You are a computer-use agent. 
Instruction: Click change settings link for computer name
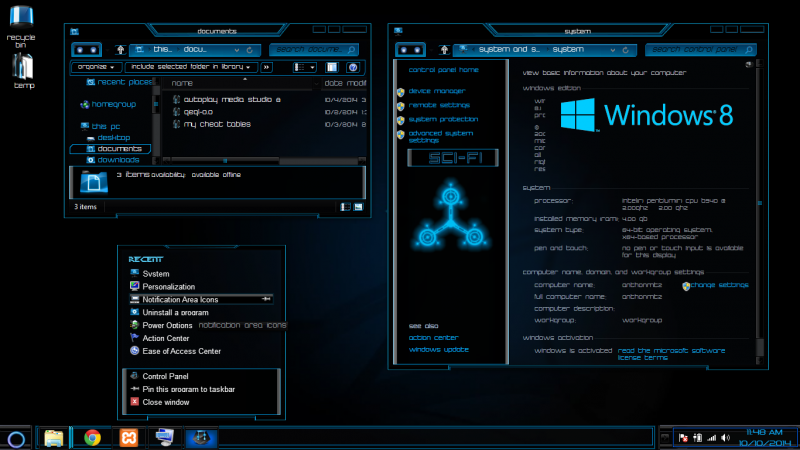(x=719, y=285)
